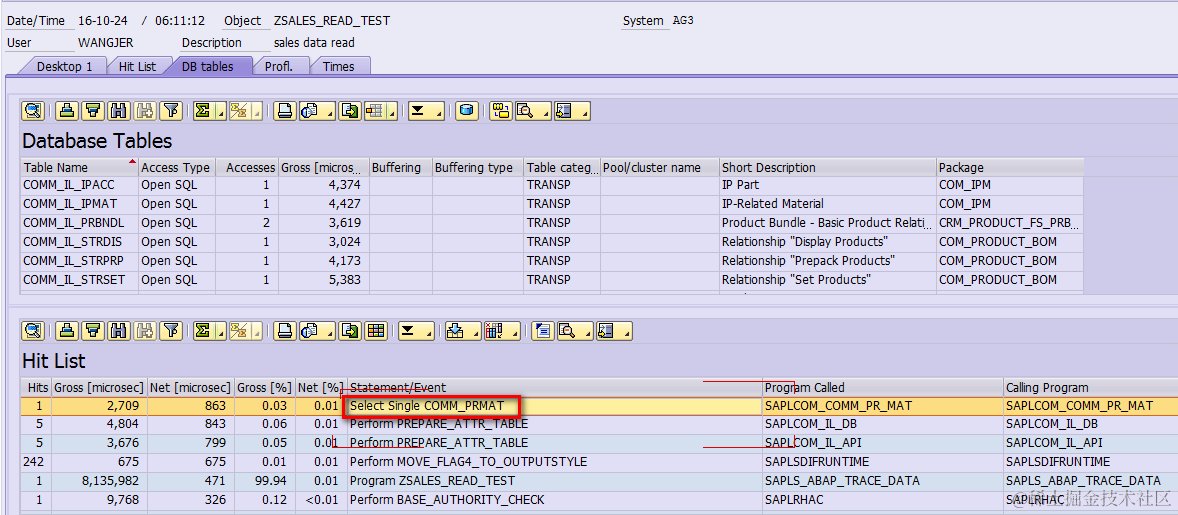The width and height of the screenshot is (1178, 515).
Task: Select COMM_IL_STRSET table name cell
Action: 80,280
